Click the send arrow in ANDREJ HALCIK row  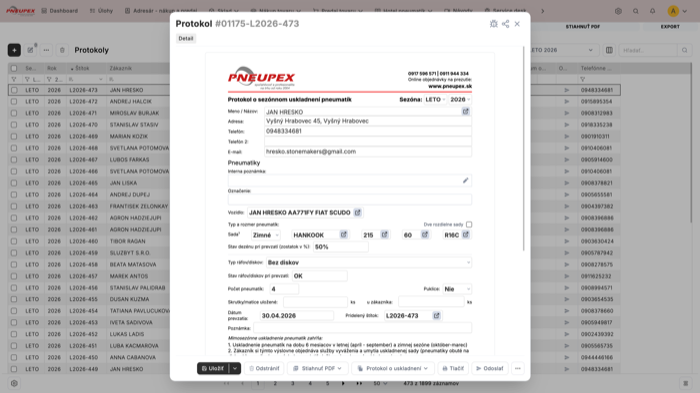(x=567, y=101)
